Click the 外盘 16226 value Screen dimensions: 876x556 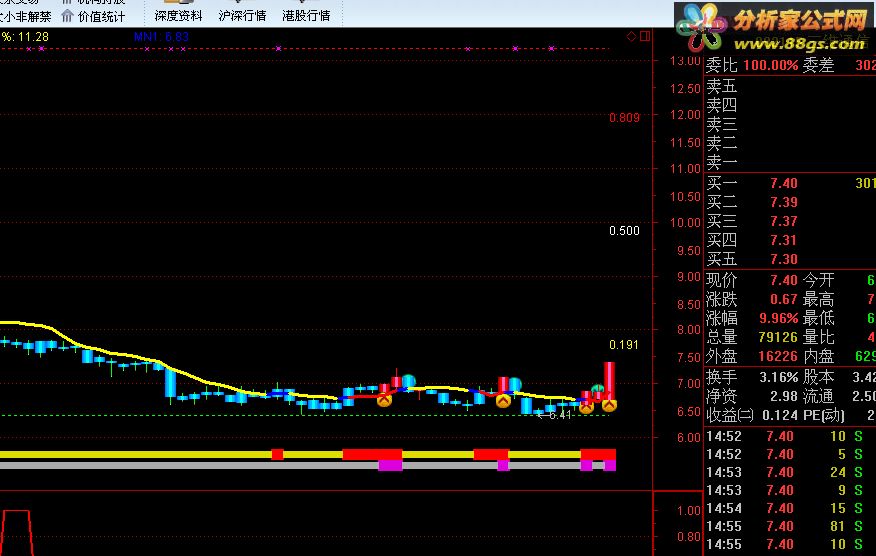778,356
